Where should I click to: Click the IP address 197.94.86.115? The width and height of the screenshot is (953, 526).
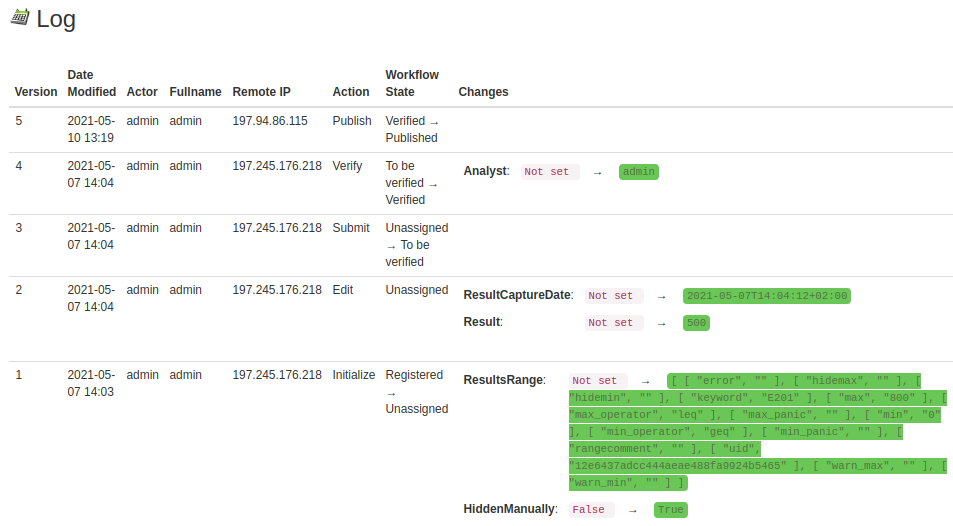point(270,121)
